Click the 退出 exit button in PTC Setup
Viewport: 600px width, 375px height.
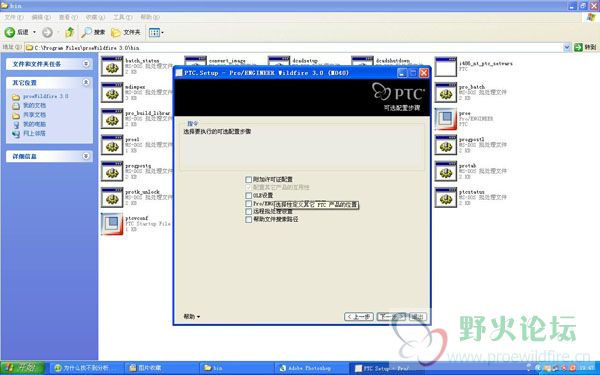pos(417,317)
